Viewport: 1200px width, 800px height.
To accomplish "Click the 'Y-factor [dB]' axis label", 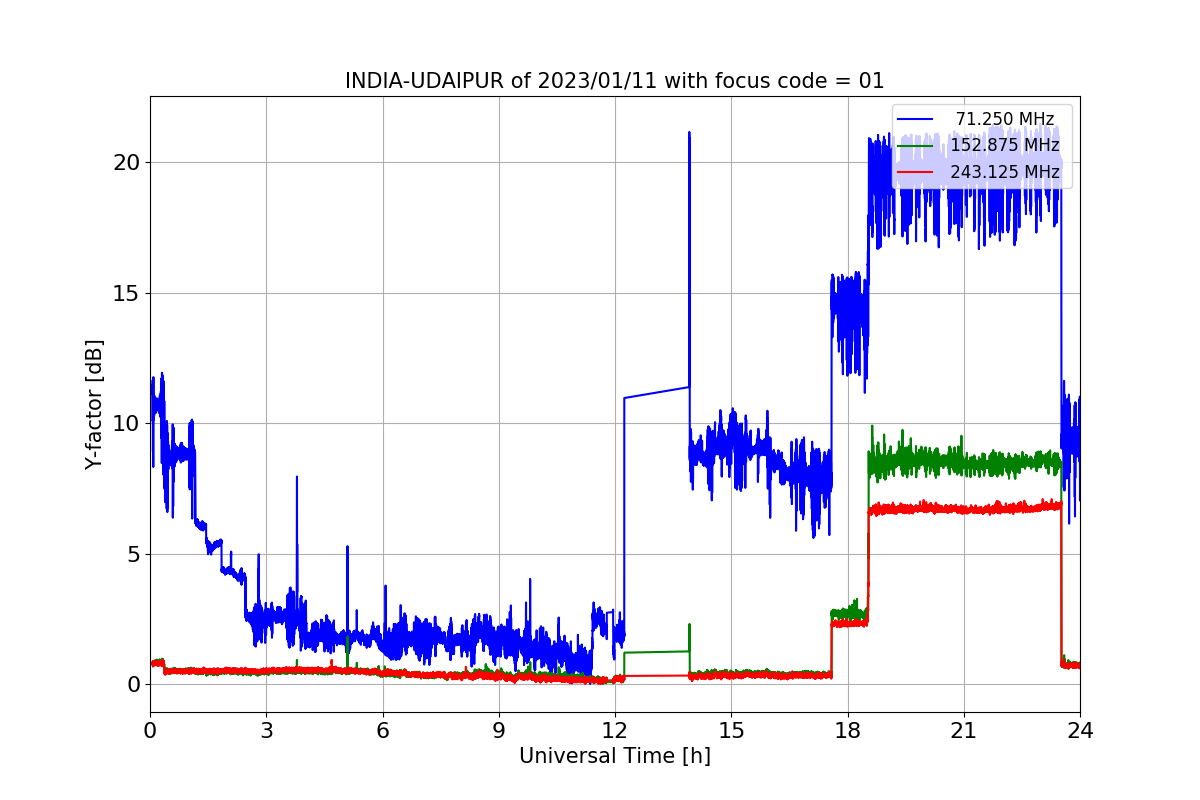I will click(x=94, y=404).
